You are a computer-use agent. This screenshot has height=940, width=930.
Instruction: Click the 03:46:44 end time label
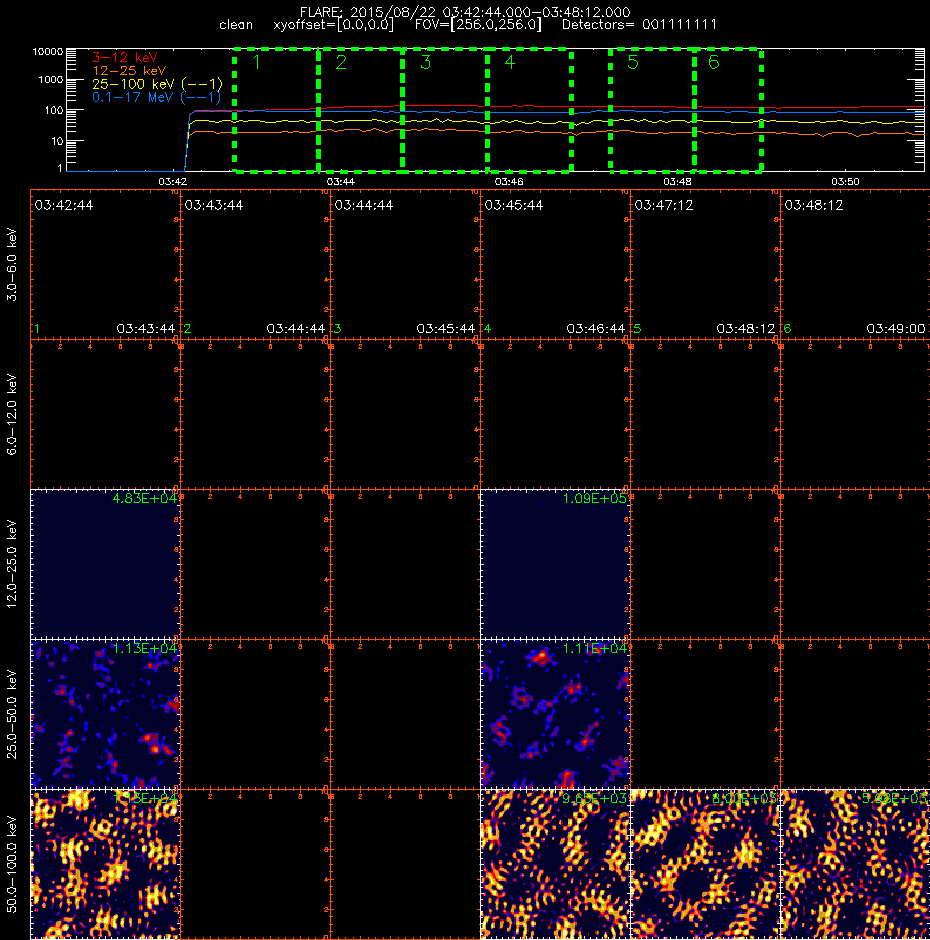pos(595,329)
